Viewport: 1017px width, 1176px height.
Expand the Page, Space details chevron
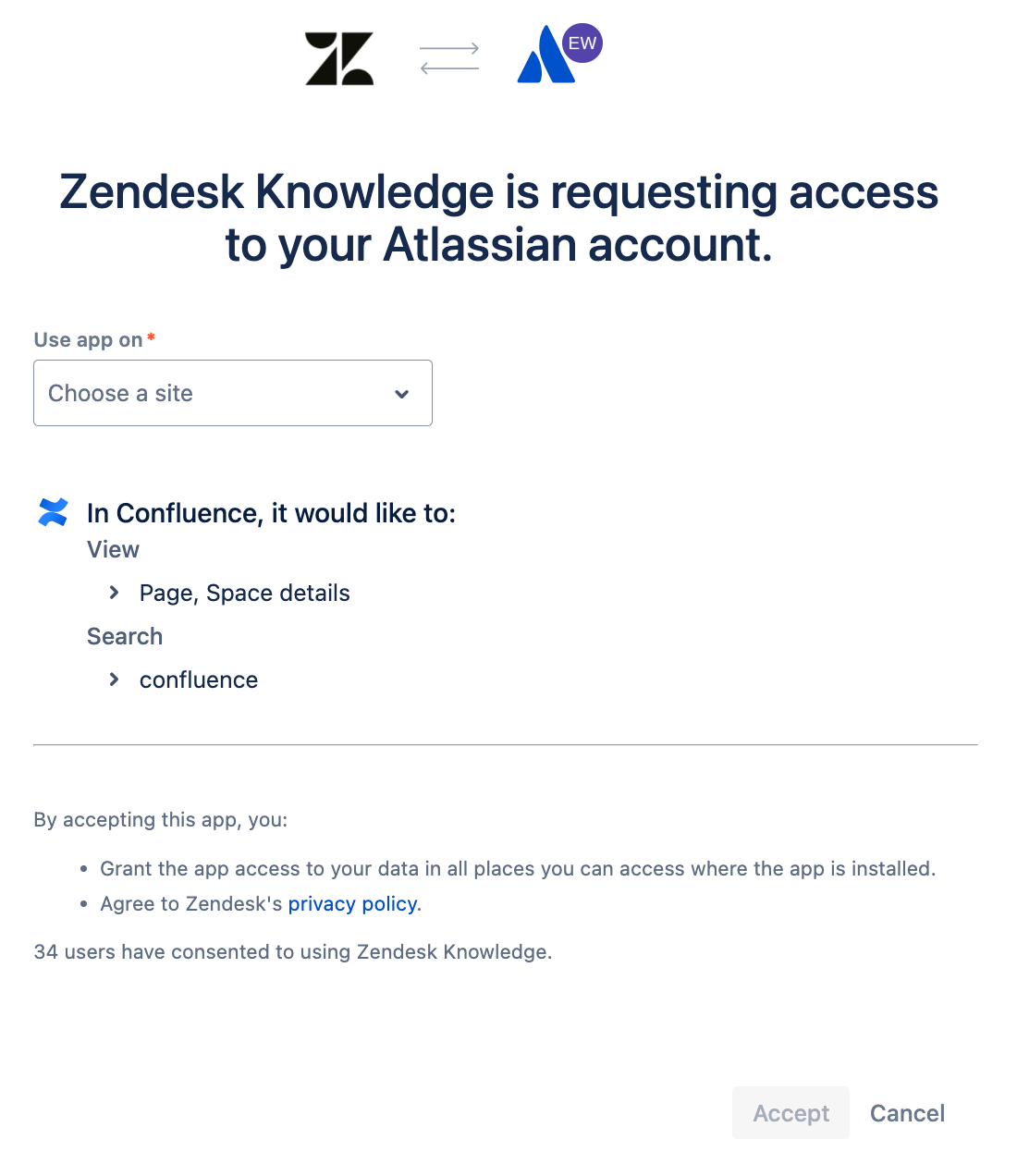tap(115, 593)
